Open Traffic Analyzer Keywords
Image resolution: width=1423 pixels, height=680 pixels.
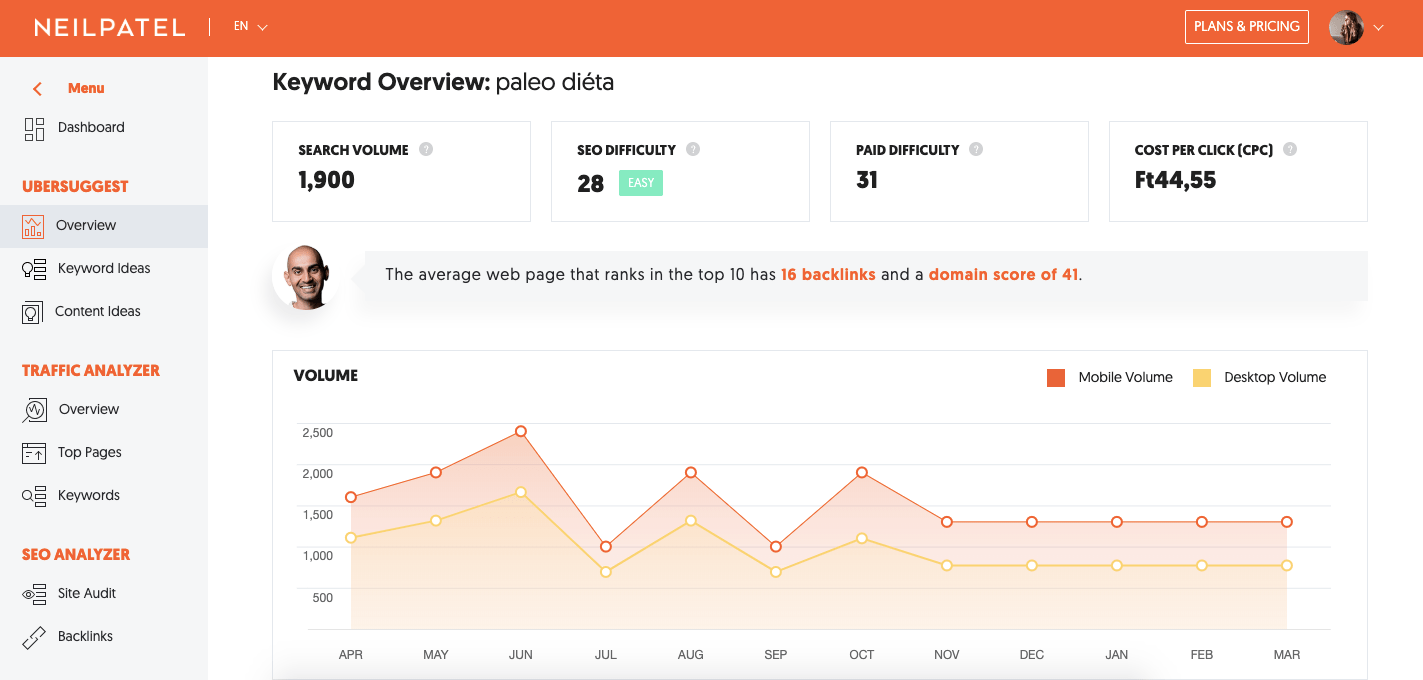click(x=89, y=496)
